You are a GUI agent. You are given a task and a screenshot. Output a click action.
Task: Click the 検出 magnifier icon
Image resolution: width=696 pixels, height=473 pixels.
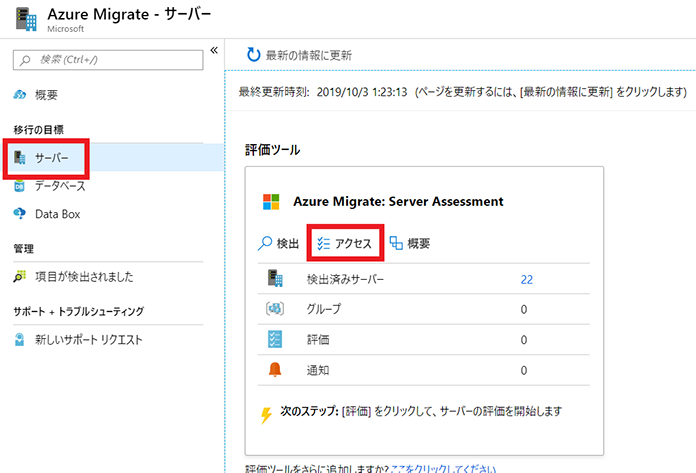pyautogui.click(x=265, y=243)
